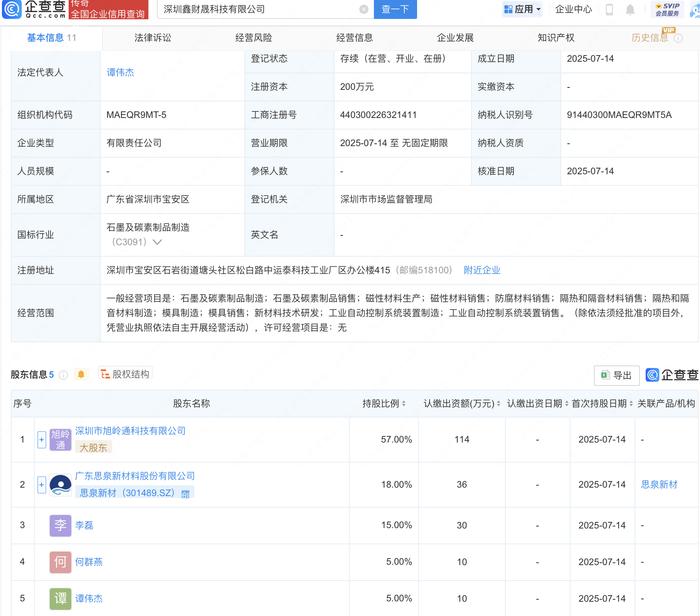Click the purple 李 avatar icon
The height and width of the screenshot is (616, 700).
click(60, 525)
